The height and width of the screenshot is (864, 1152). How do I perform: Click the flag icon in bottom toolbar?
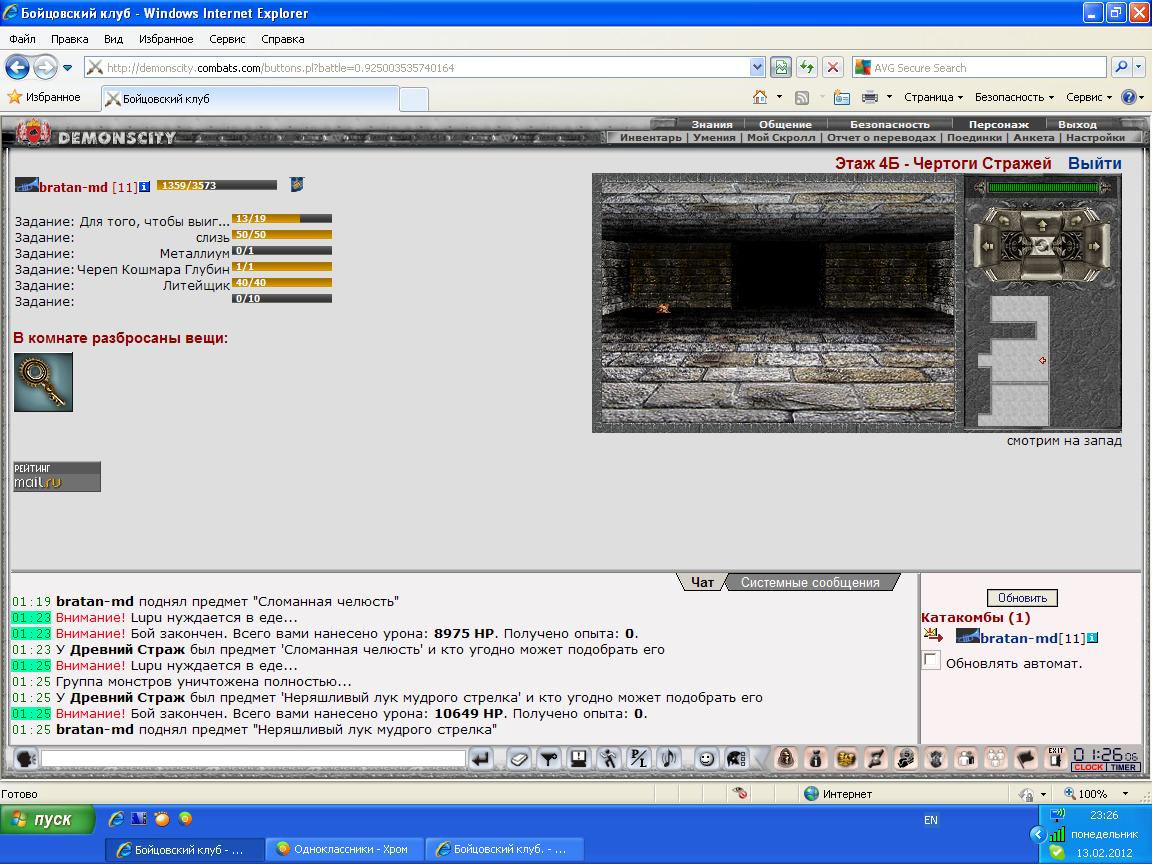[1026, 758]
